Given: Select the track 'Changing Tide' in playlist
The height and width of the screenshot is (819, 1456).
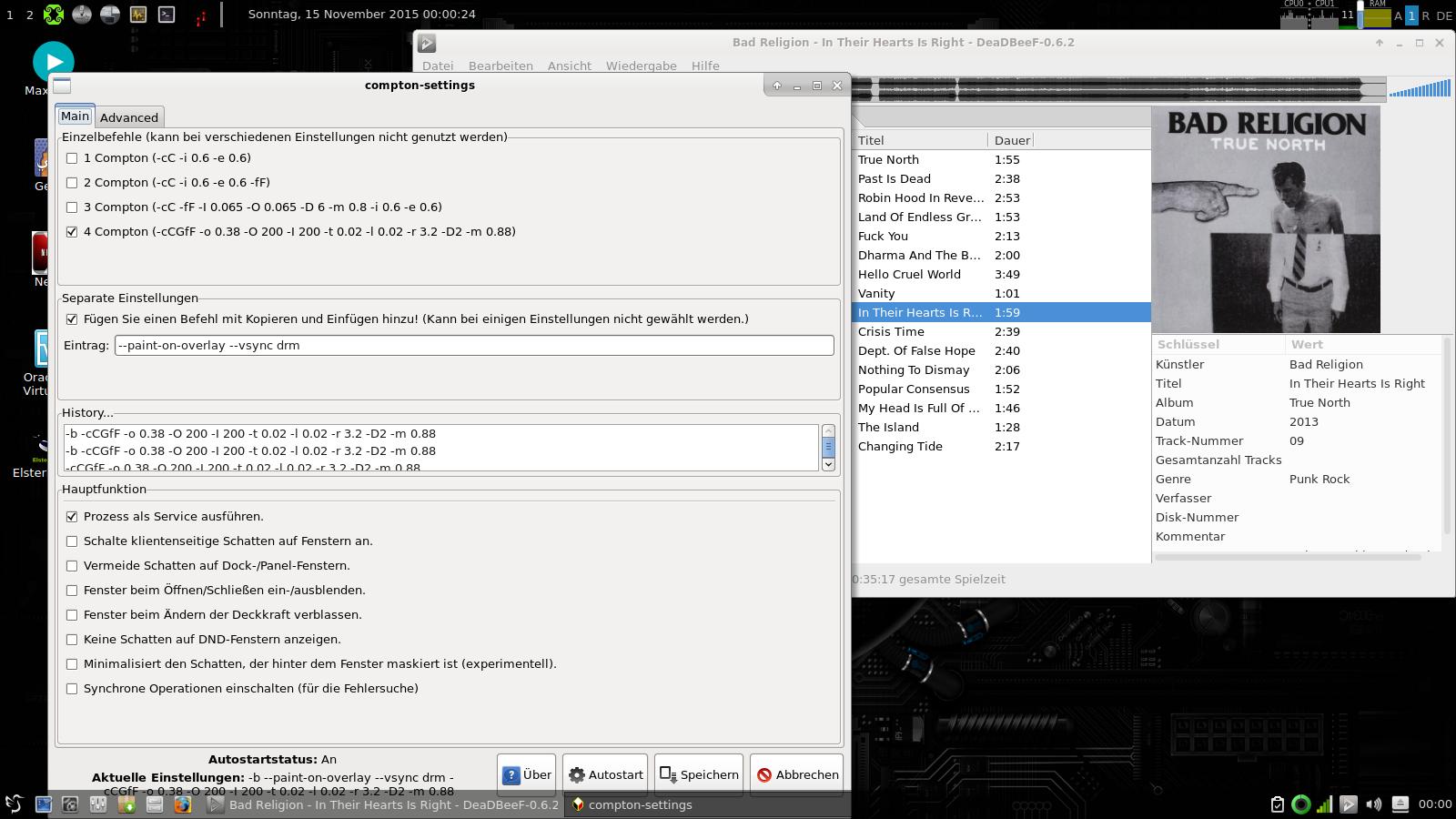Looking at the screenshot, I should coord(1001,447).
